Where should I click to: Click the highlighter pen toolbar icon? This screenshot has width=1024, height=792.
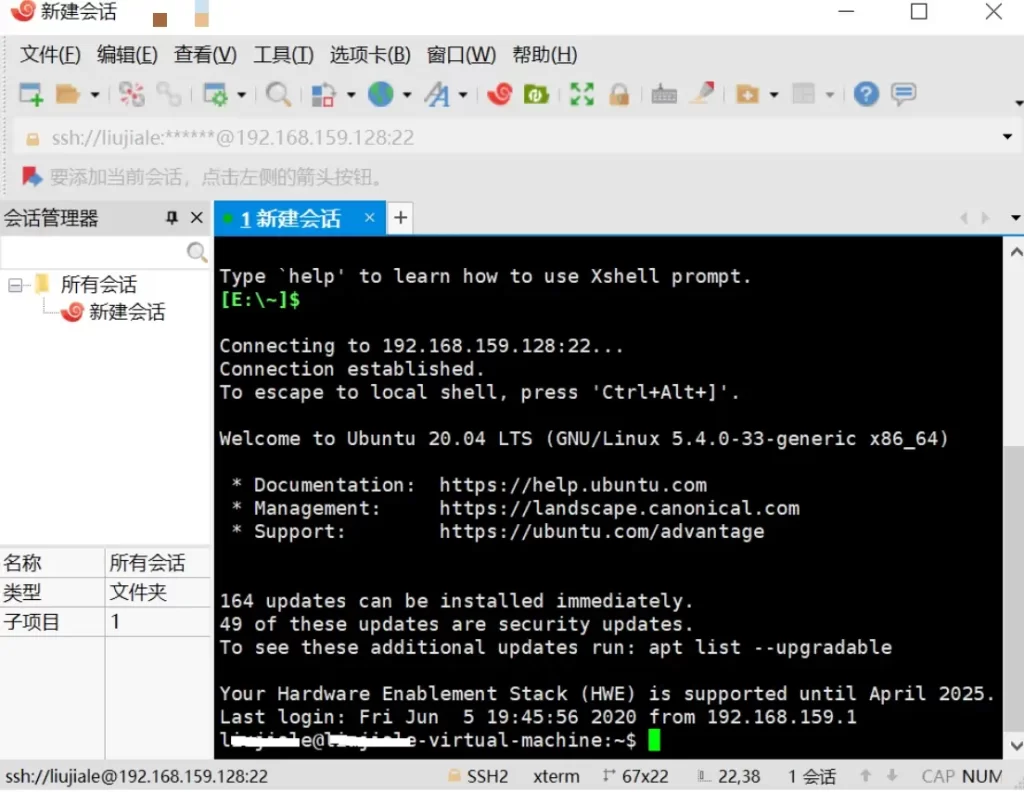tap(703, 94)
